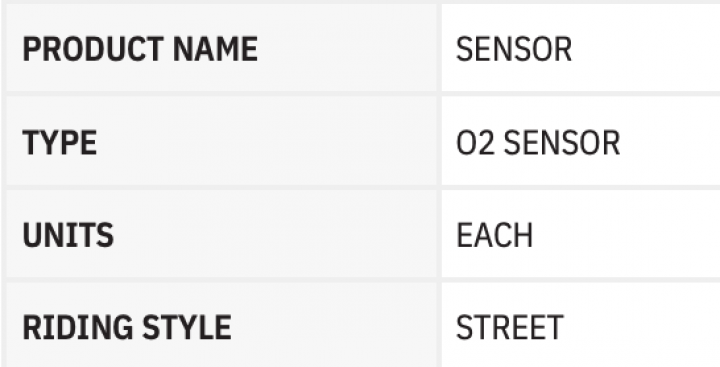Select the EACH units value
The width and height of the screenshot is (720, 367).
[x=494, y=235]
